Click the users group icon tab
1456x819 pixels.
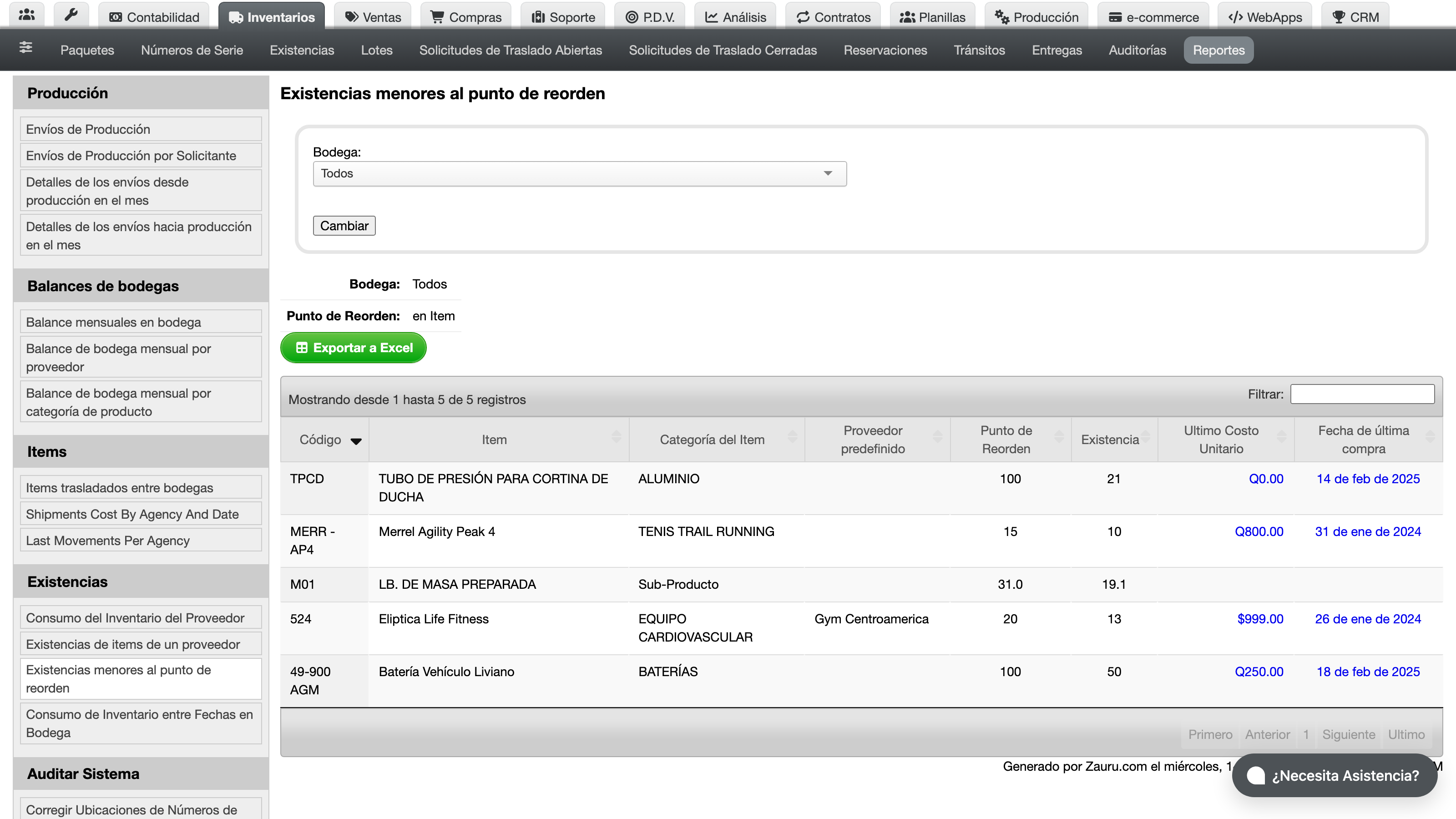tap(26, 16)
